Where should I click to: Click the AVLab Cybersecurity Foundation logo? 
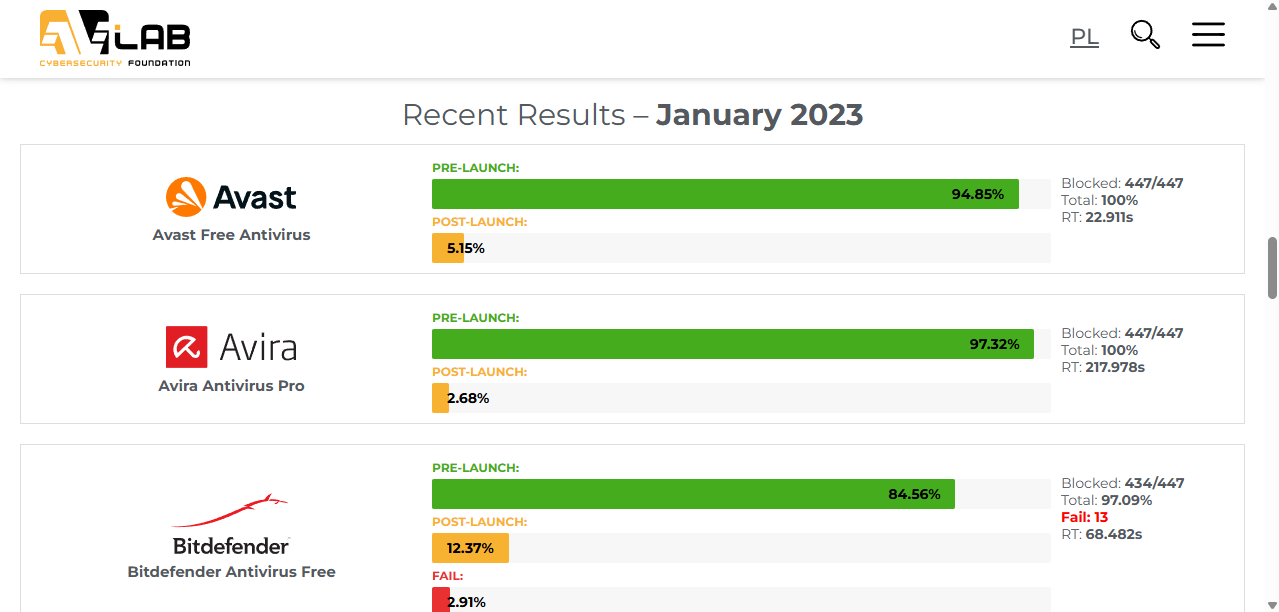click(x=115, y=38)
